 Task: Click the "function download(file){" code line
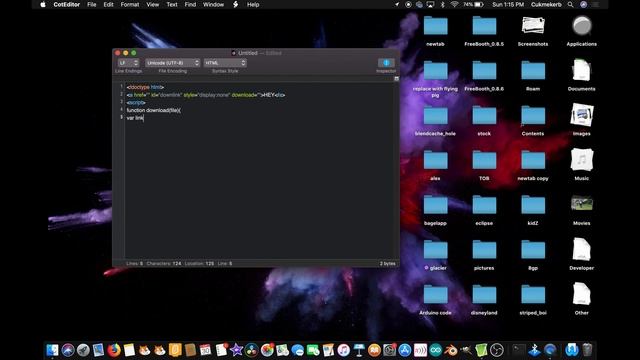point(153,110)
